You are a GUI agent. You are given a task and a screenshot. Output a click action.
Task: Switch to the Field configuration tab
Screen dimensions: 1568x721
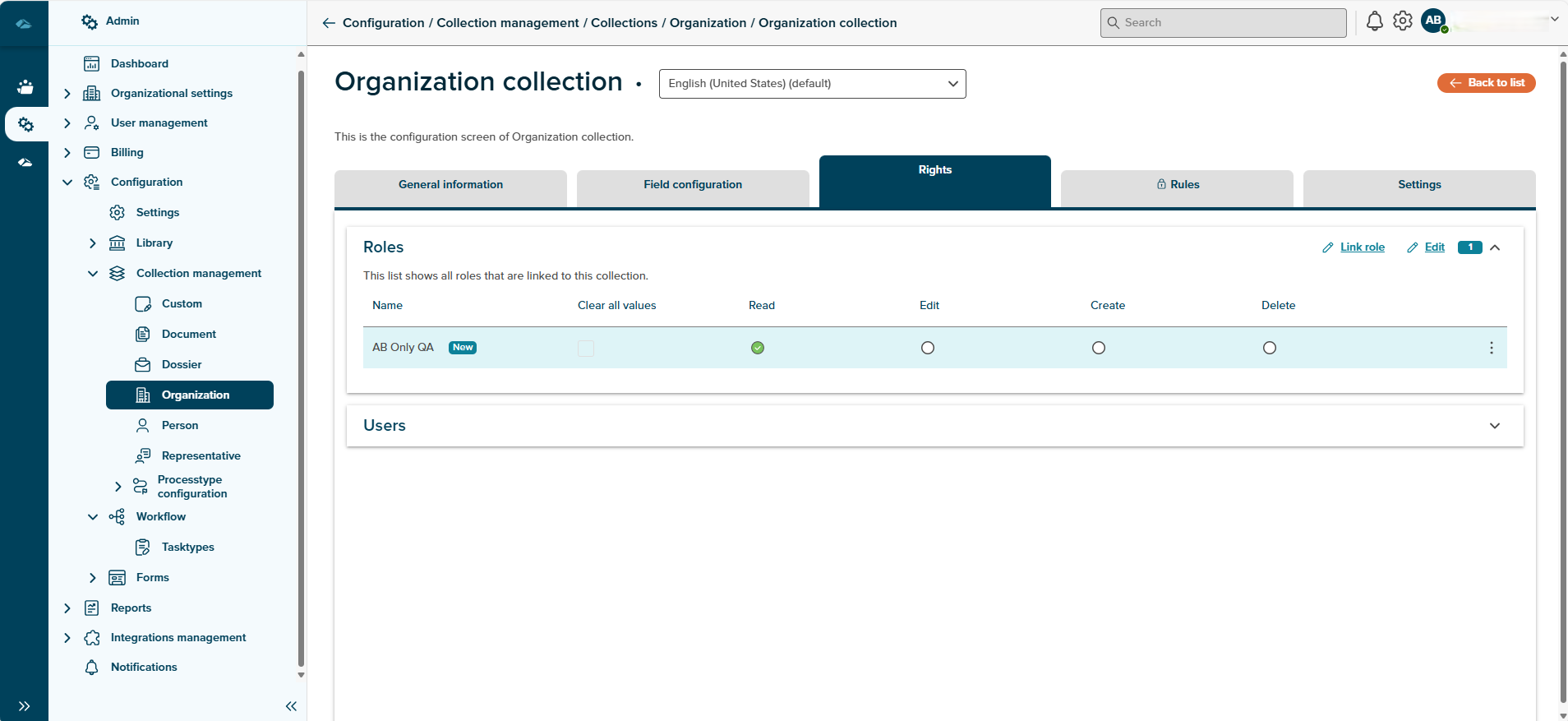(x=693, y=185)
